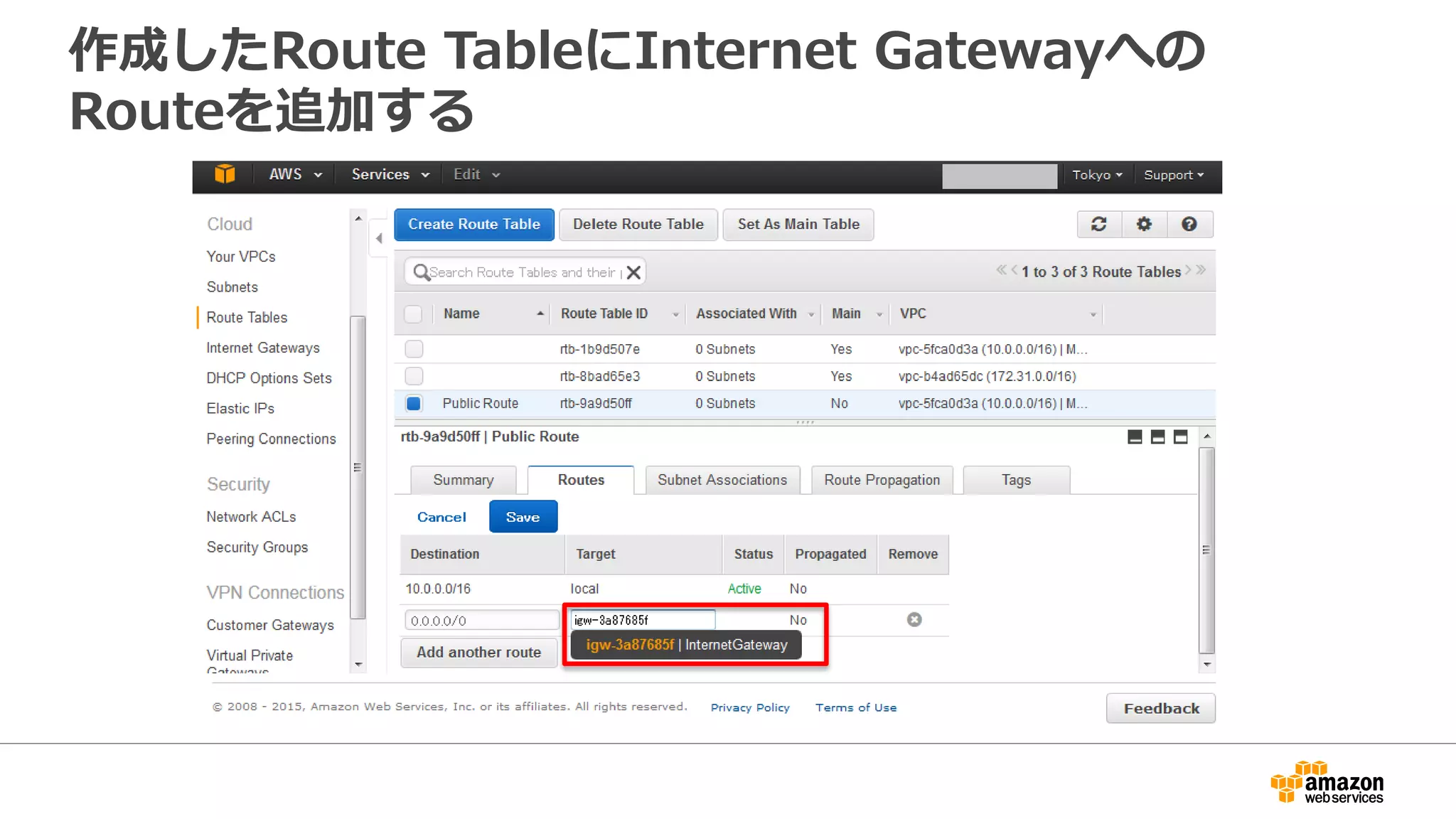Click the igw-3a87685f target input field
This screenshot has width=1456, height=819.
[643, 620]
